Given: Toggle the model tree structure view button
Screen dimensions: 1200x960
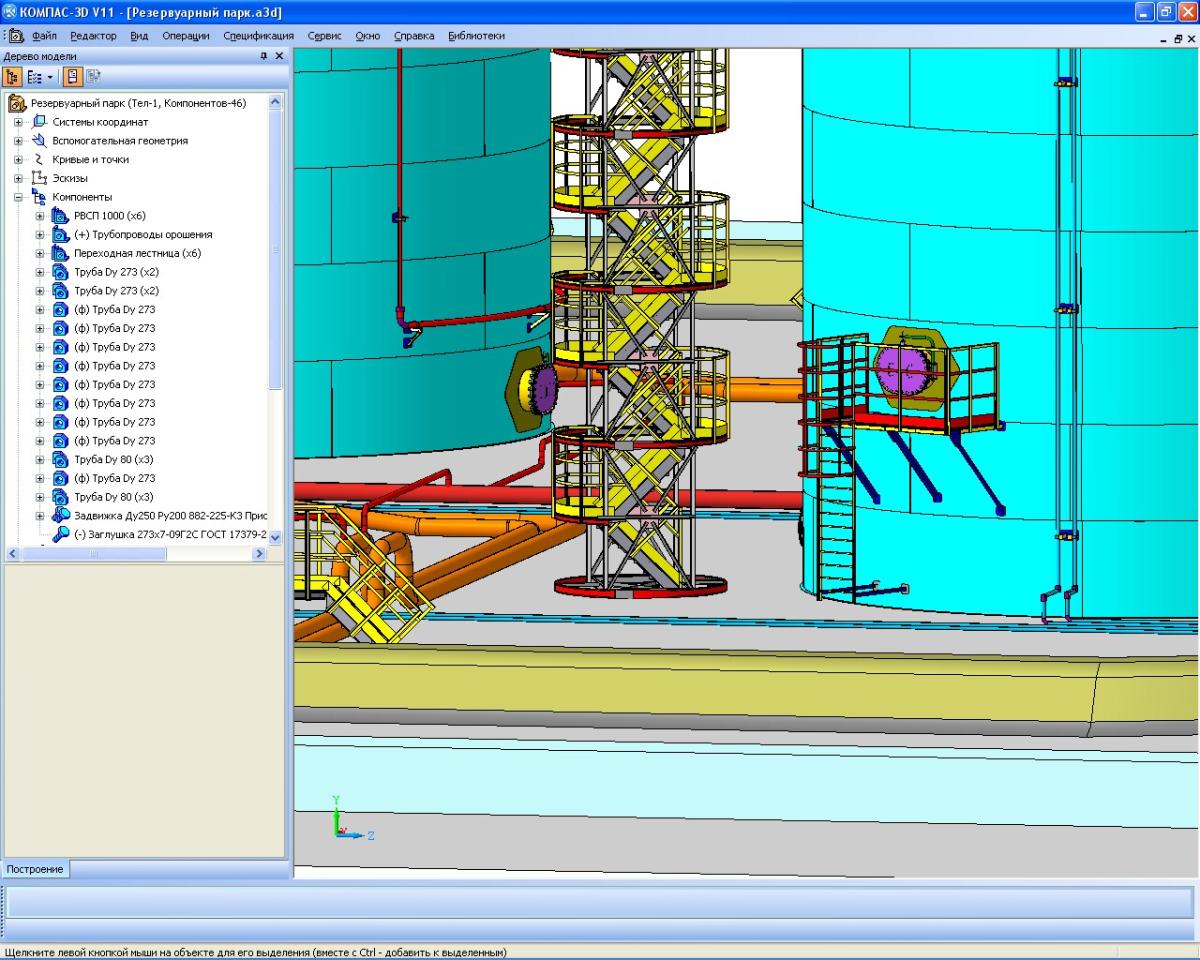Looking at the screenshot, I should coord(13,76).
